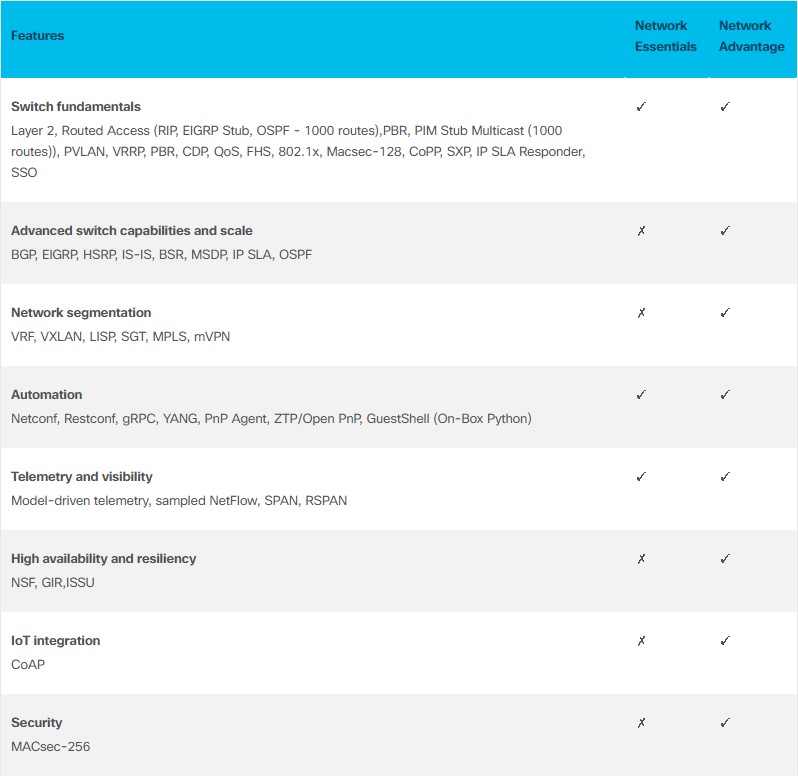Select the Telemetry and visibility heading

82,477
